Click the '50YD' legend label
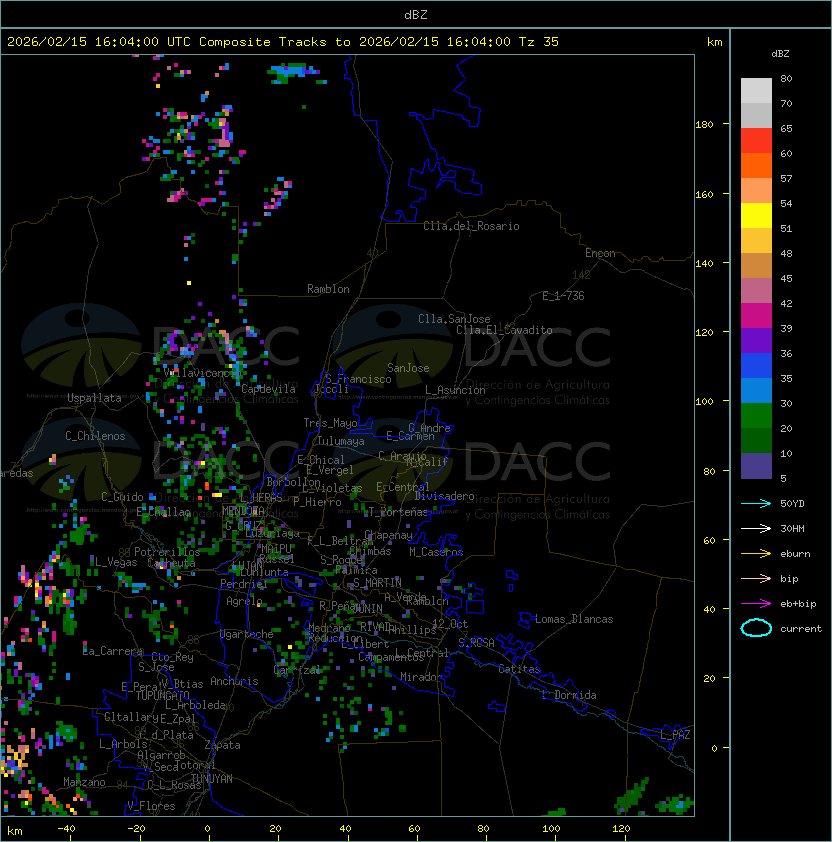The width and height of the screenshot is (832, 842). click(x=792, y=503)
